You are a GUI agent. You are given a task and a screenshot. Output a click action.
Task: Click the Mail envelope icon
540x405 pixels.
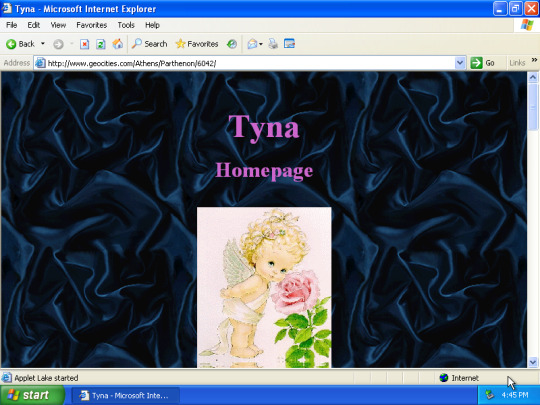point(252,44)
